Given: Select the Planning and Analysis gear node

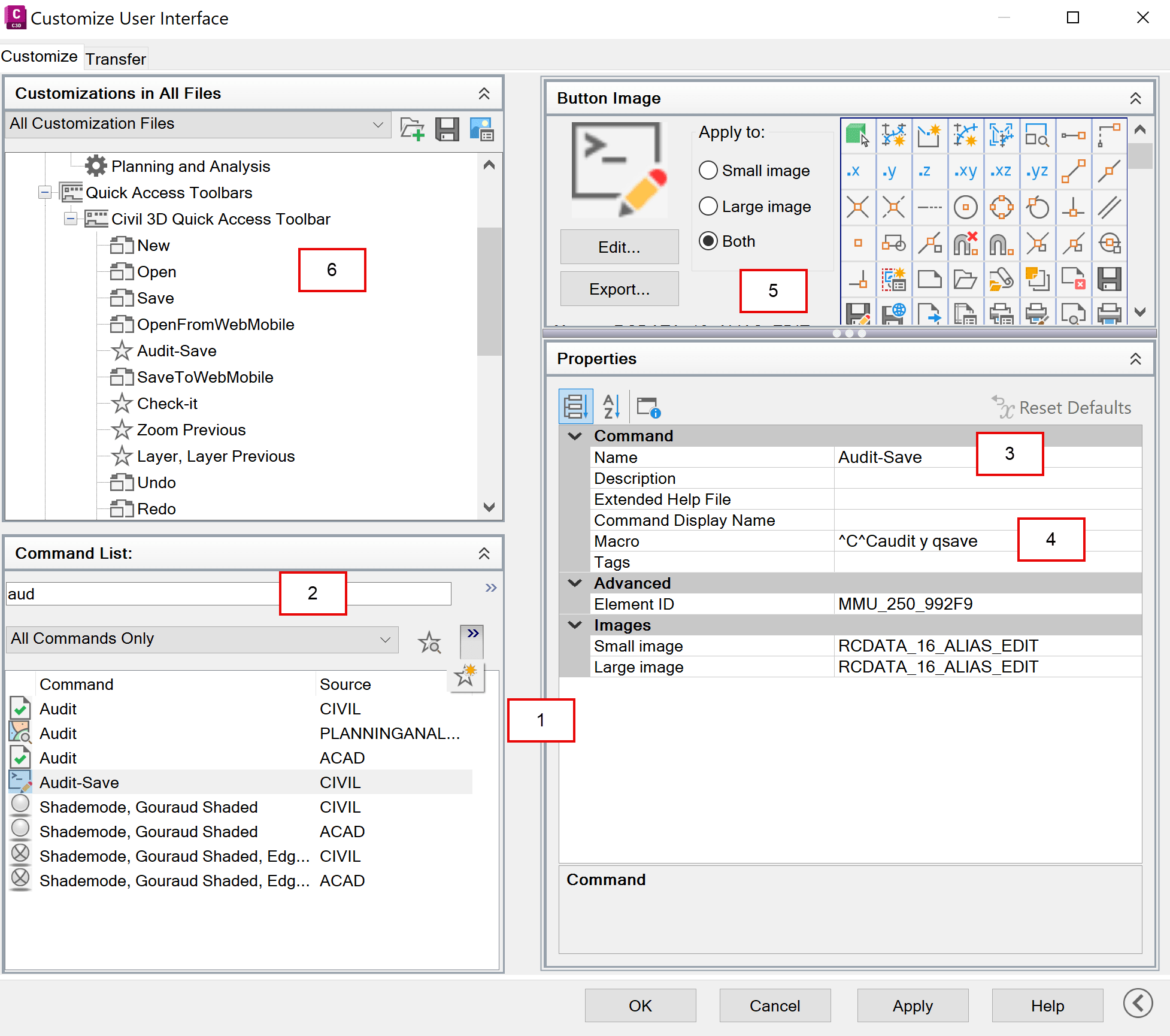Looking at the screenshot, I should [177, 166].
